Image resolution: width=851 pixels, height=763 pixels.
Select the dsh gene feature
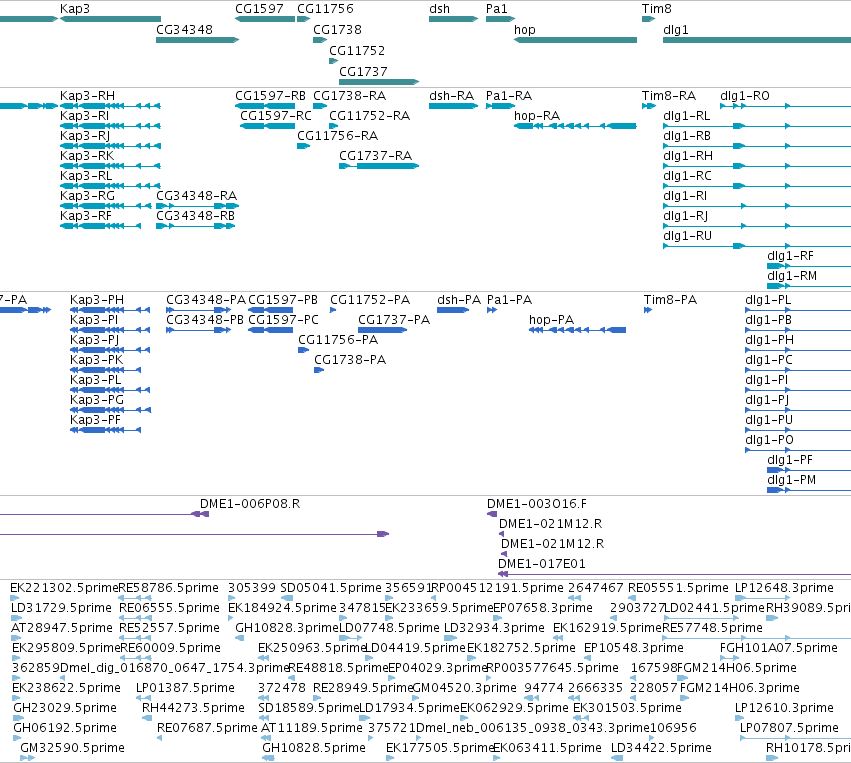[x=453, y=19]
